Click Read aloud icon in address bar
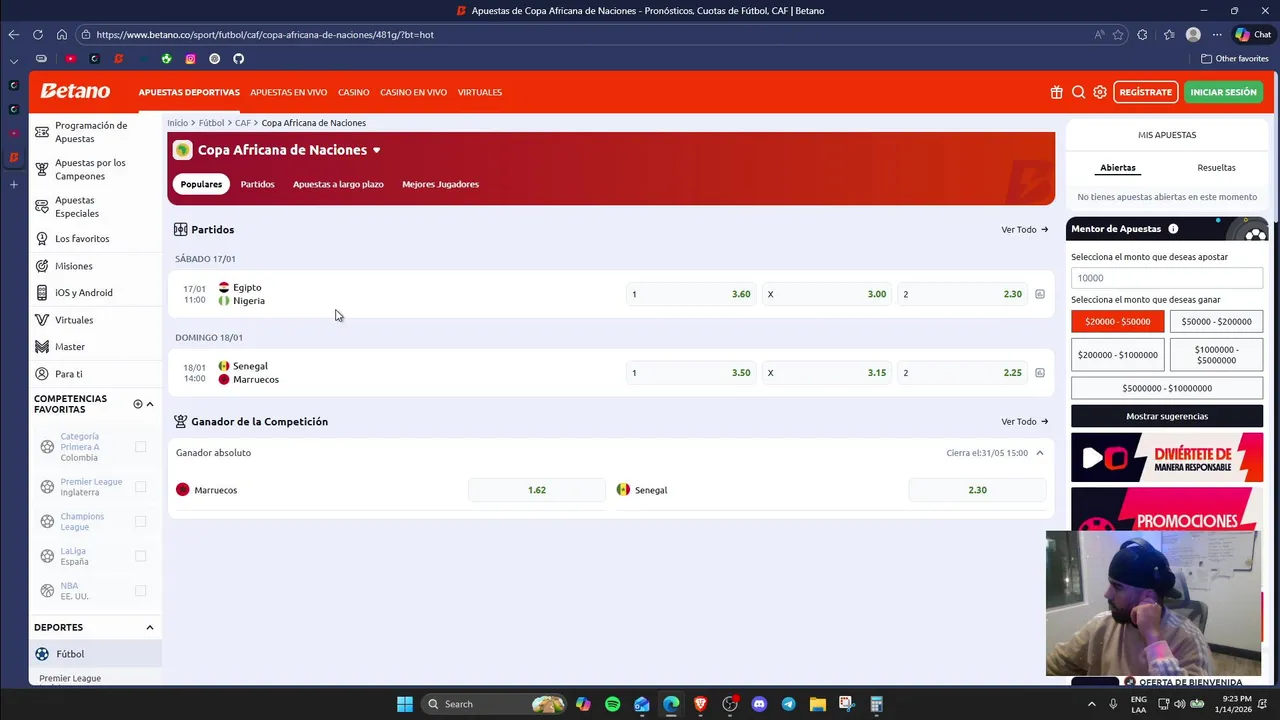1280x720 pixels. (x=1099, y=34)
